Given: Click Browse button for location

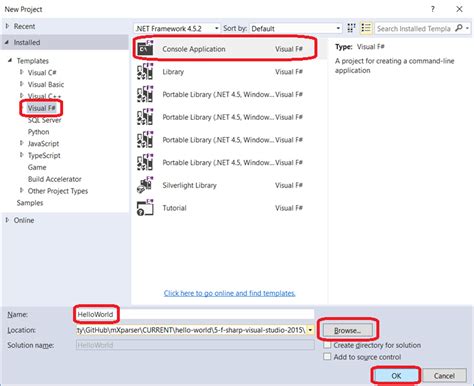Looking at the screenshot, I should 348,330.
